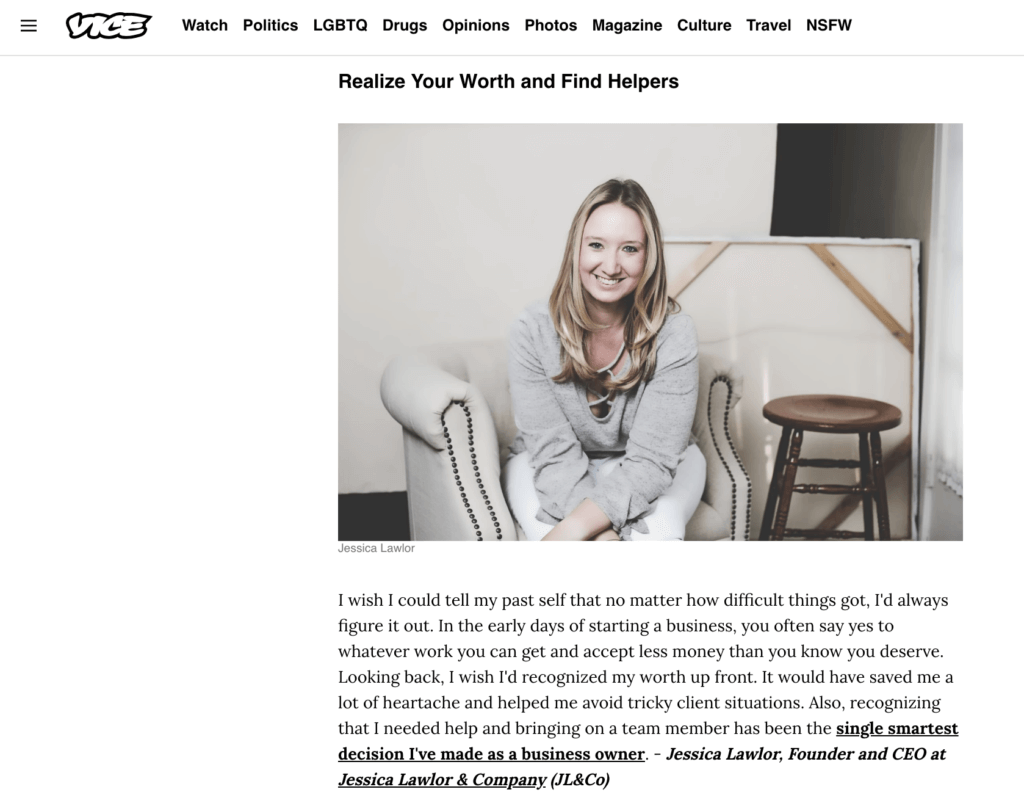
Task: Select Culture in the top nav
Action: (x=704, y=25)
